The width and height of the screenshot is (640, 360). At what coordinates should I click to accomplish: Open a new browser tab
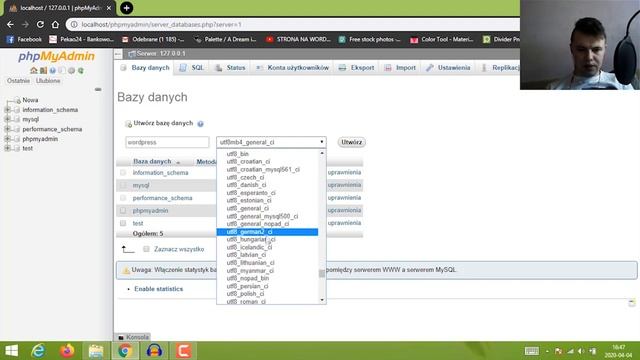tap(127, 8)
